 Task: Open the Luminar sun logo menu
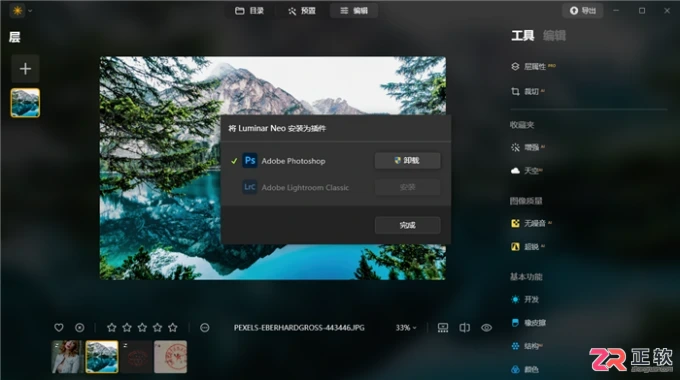[17, 10]
